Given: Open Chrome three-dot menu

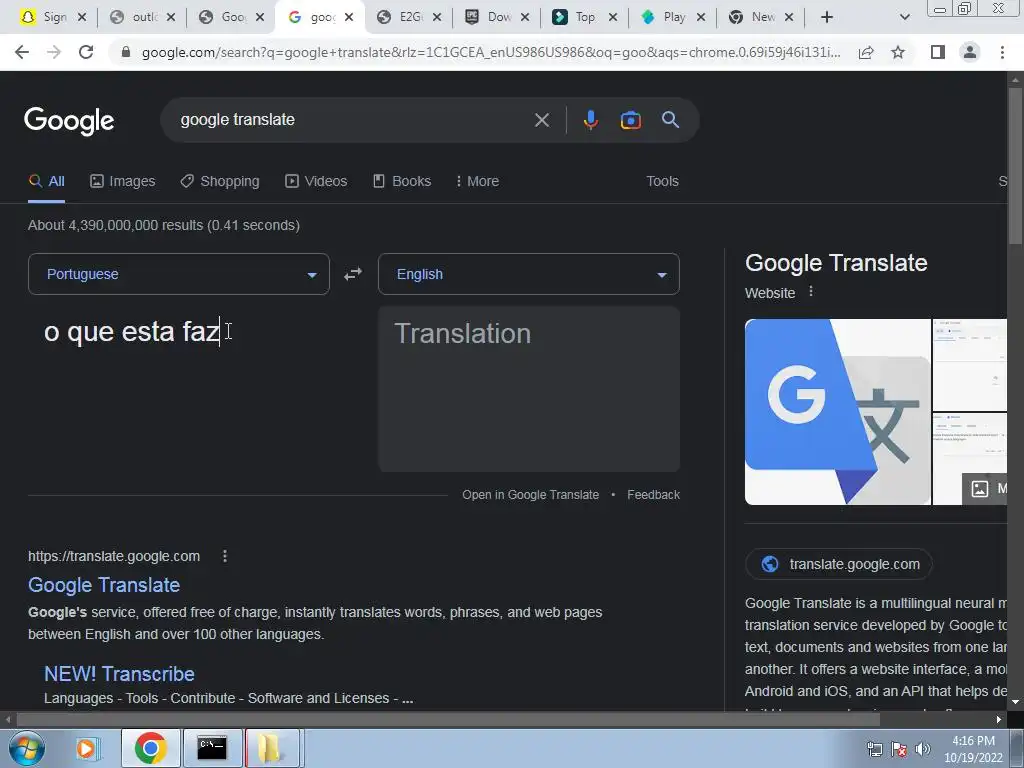Looking at the screenshot, I should point(1002,52).
